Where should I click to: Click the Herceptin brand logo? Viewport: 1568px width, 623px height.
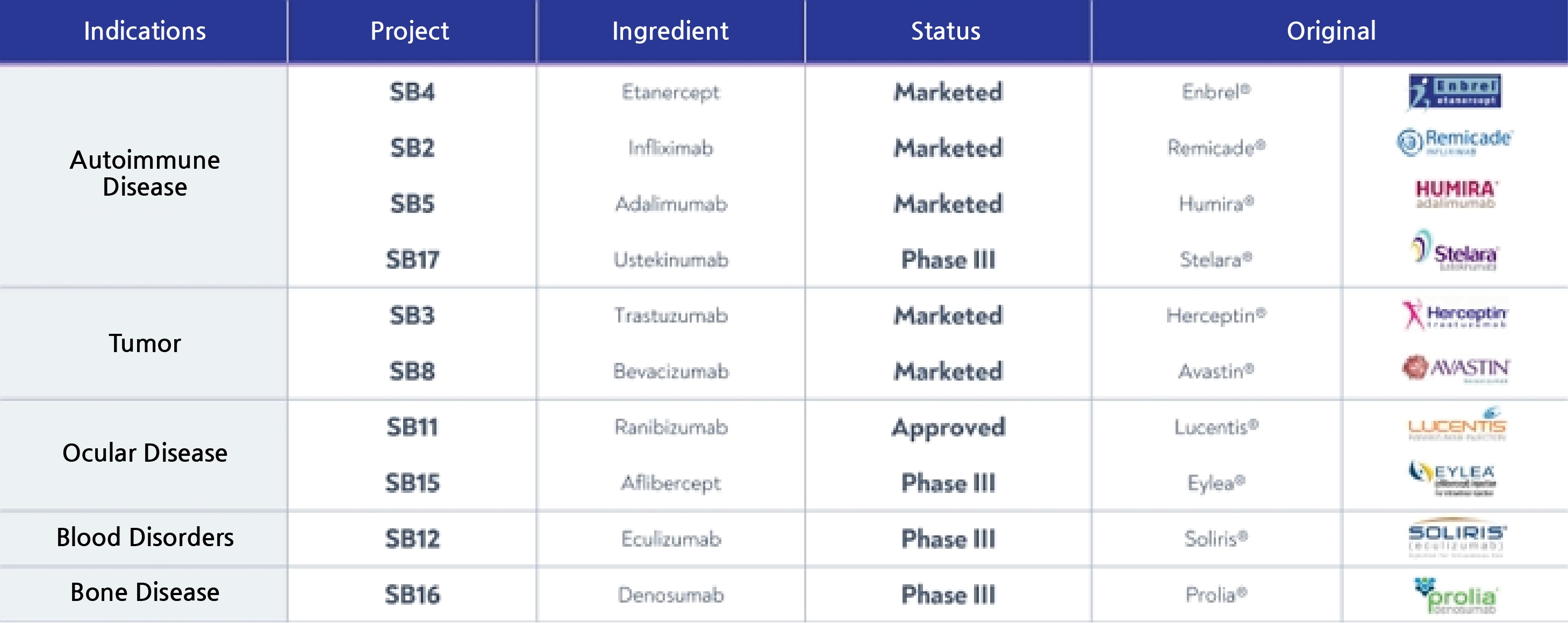pos(1455,314)
